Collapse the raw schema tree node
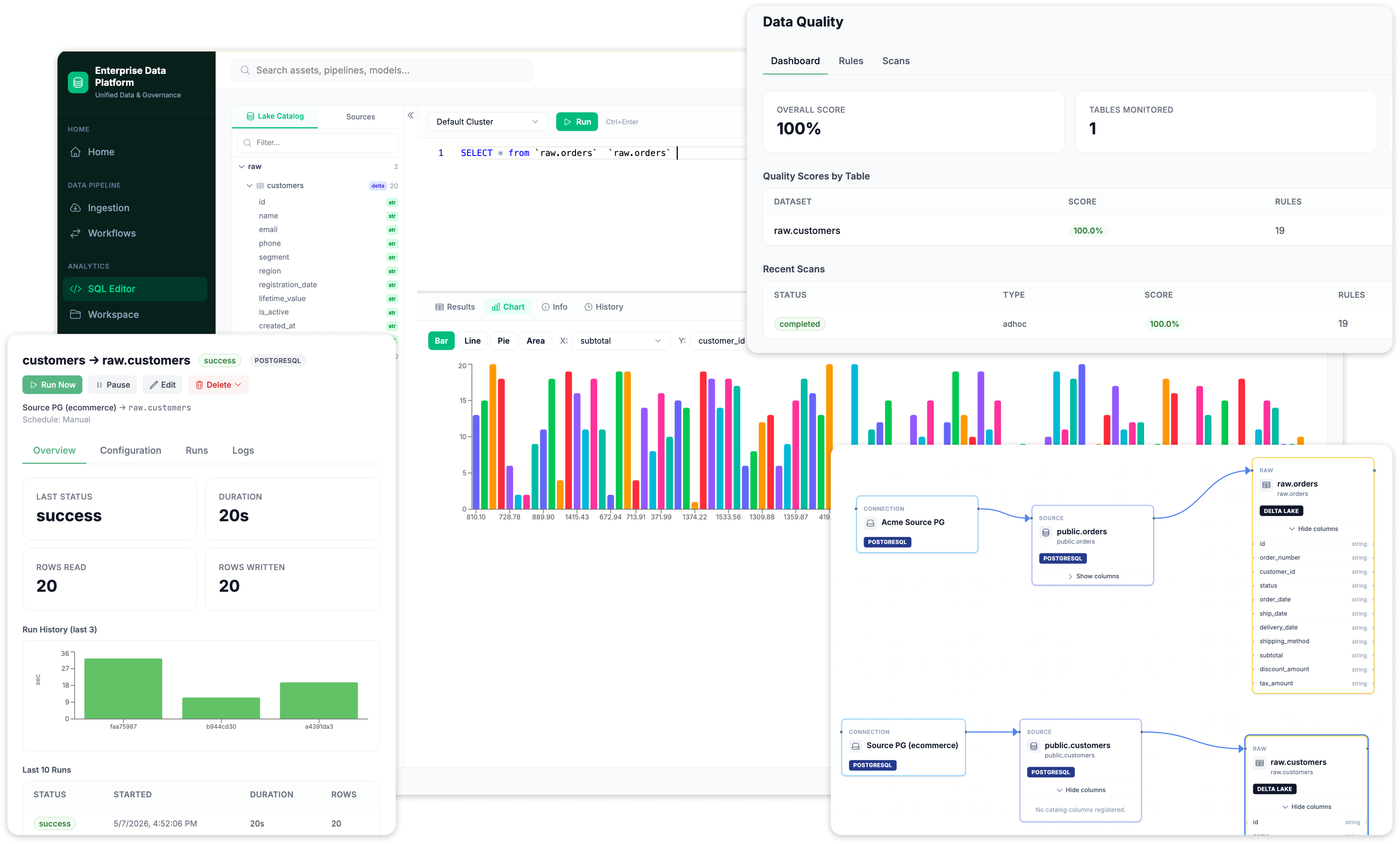 (242, 167)
